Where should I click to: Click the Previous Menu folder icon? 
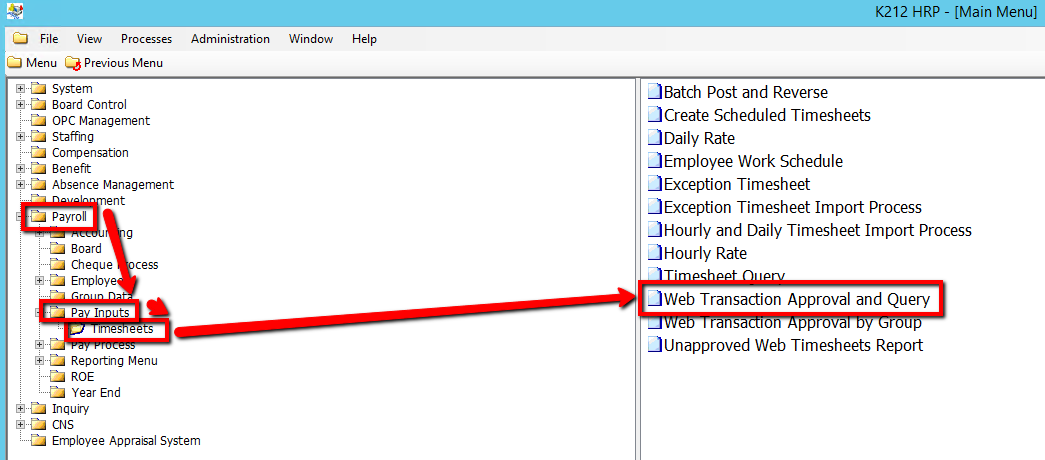(x=72, y=63)
